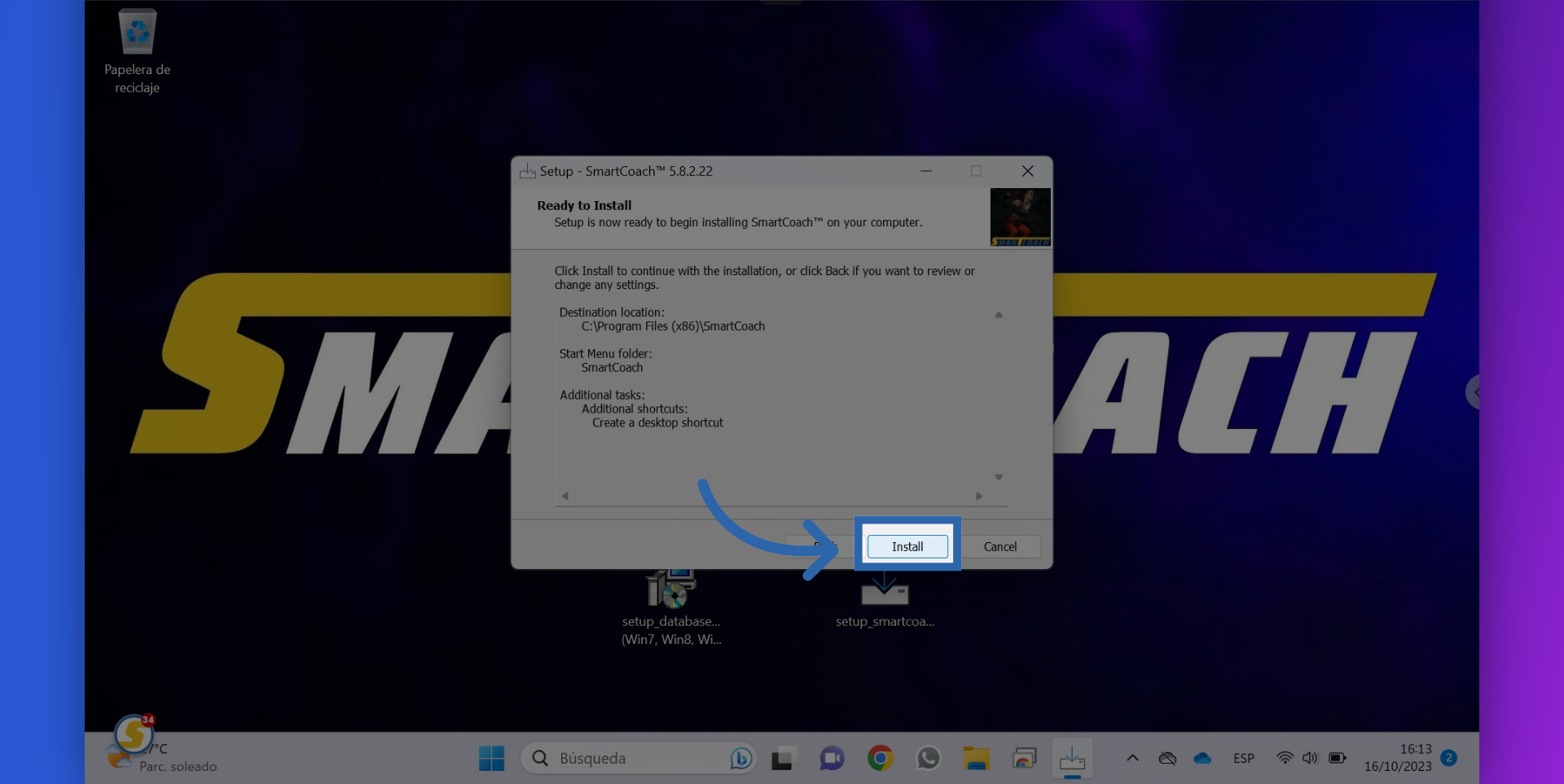Open Wi-Fi network tray icon
The width and height of the screenshot is (1564, 784).
coord(1285,758)
